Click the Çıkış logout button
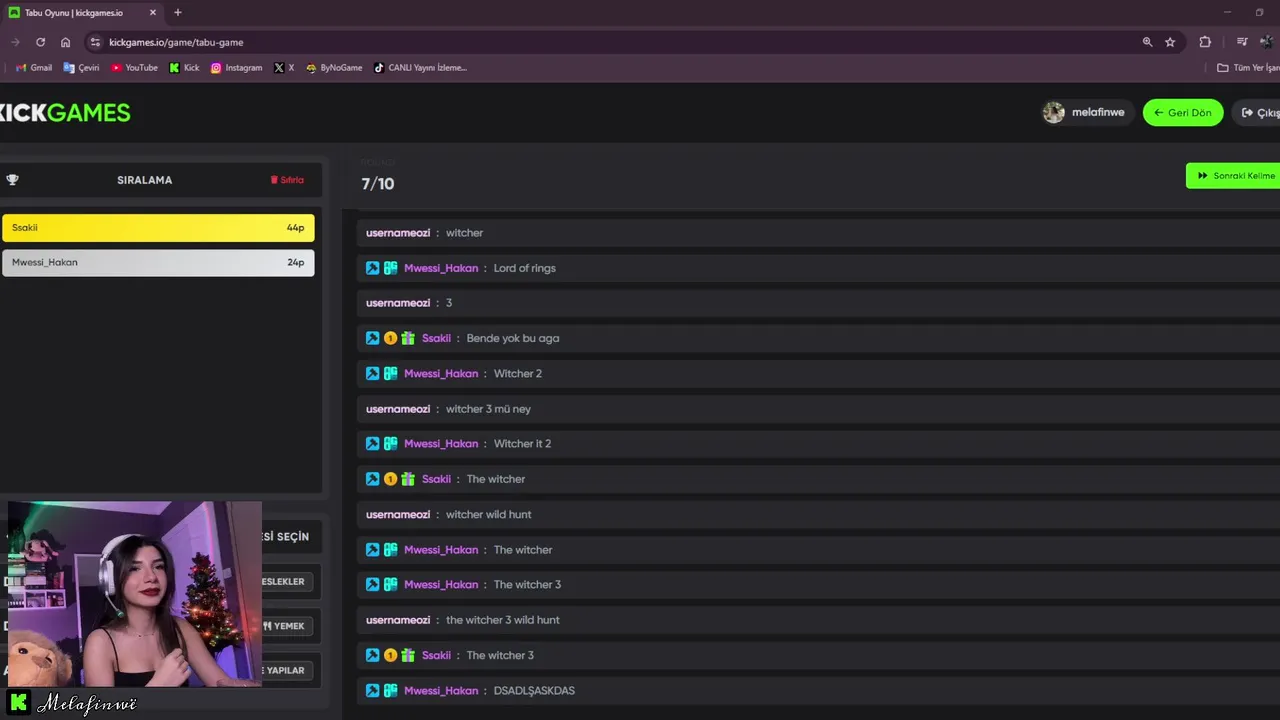This screenshot has height=720, width=1280. 1258,113
